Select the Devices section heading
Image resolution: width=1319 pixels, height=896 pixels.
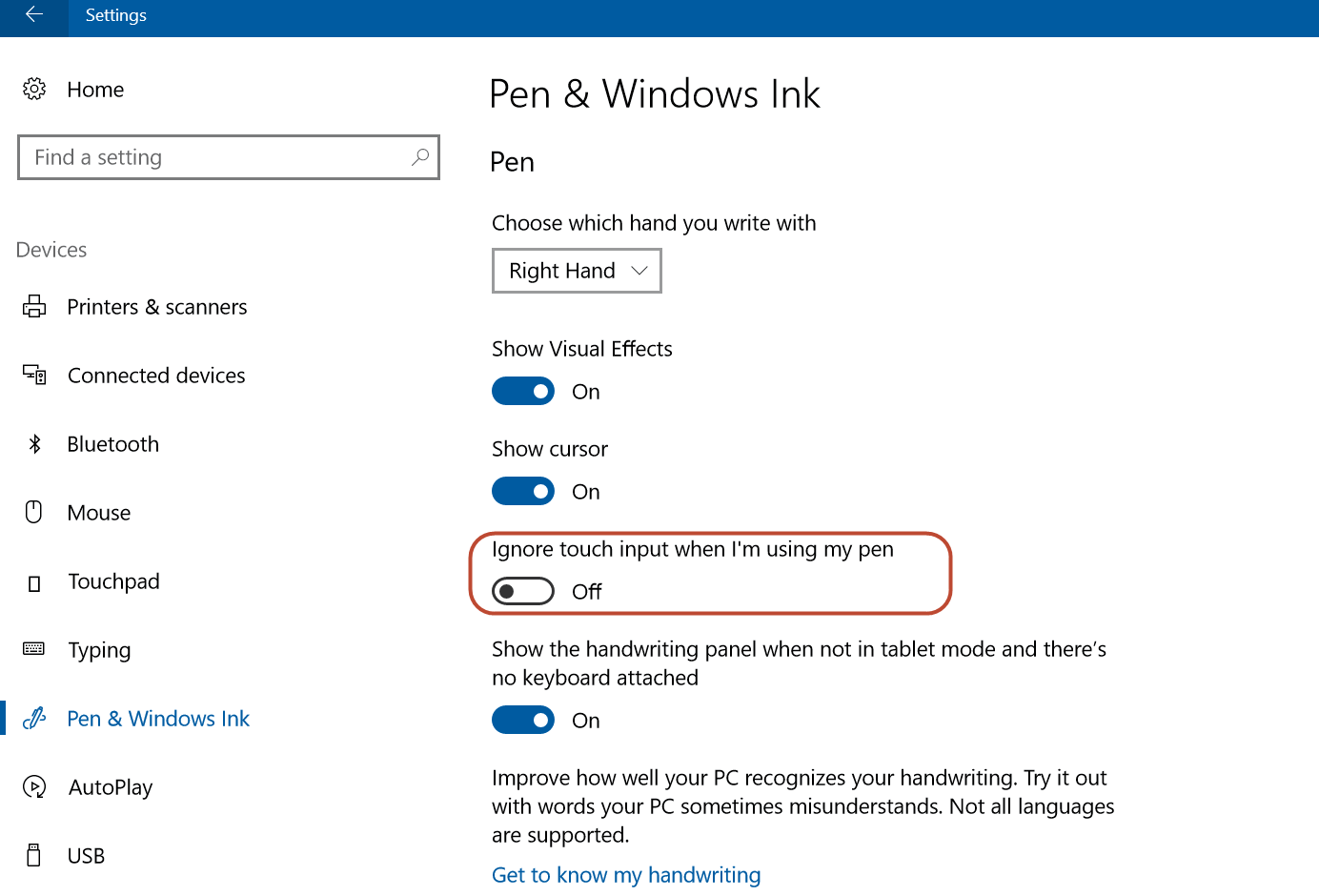(51, 250)
